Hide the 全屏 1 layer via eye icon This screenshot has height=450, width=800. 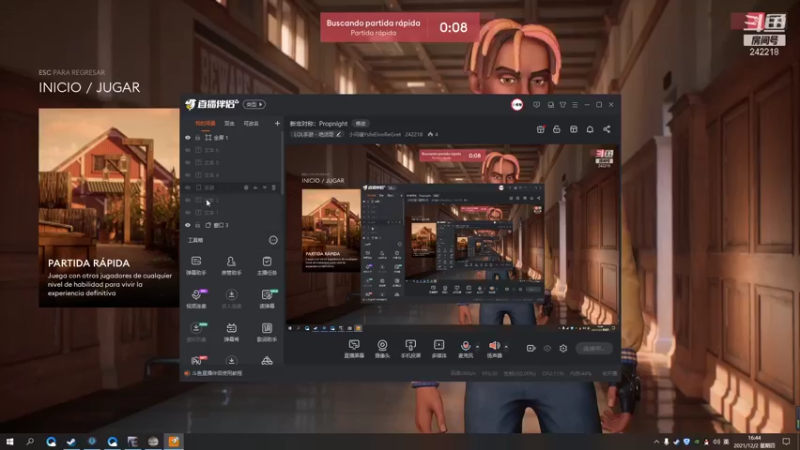click(x=188, y=138)
